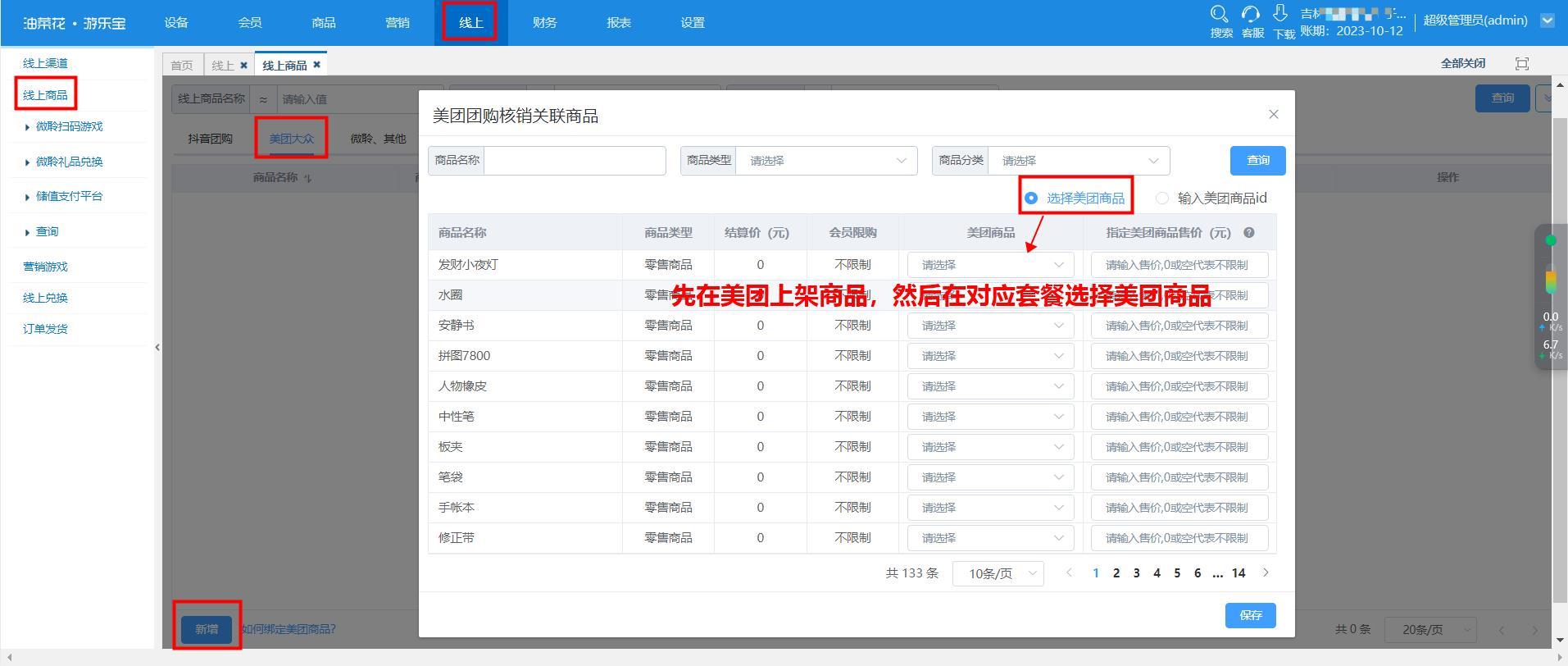
Task: Go to previous page arrow in dialog
Action: (x=1069, y=572)
